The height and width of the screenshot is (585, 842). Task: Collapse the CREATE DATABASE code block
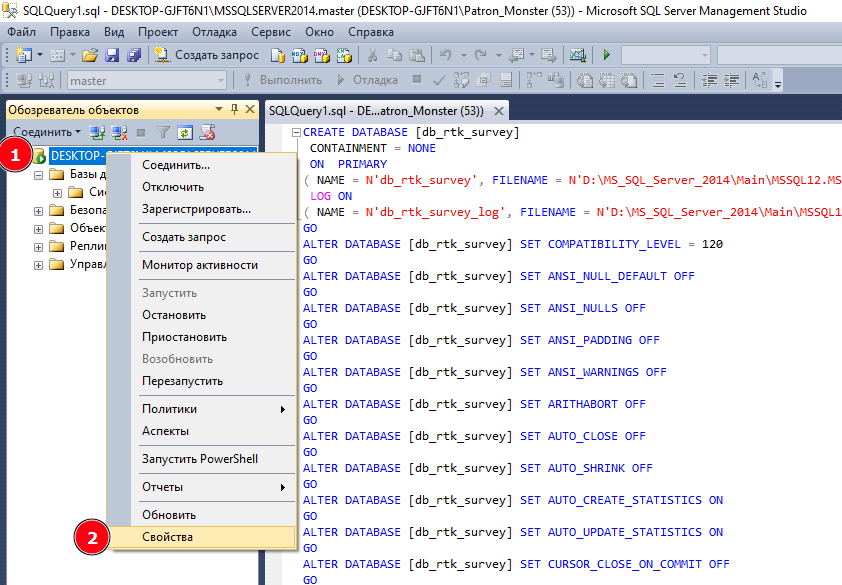(x=296, y=132)
